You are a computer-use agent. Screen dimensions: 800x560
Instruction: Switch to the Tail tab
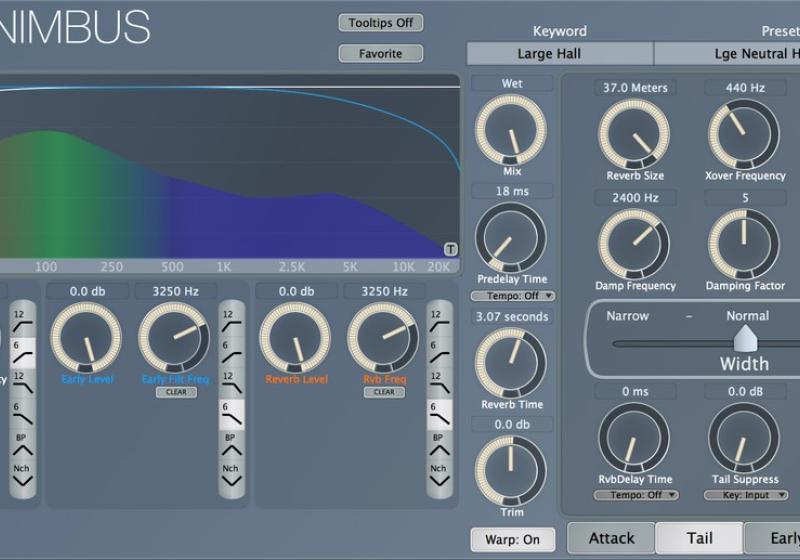tap(699, 538)
